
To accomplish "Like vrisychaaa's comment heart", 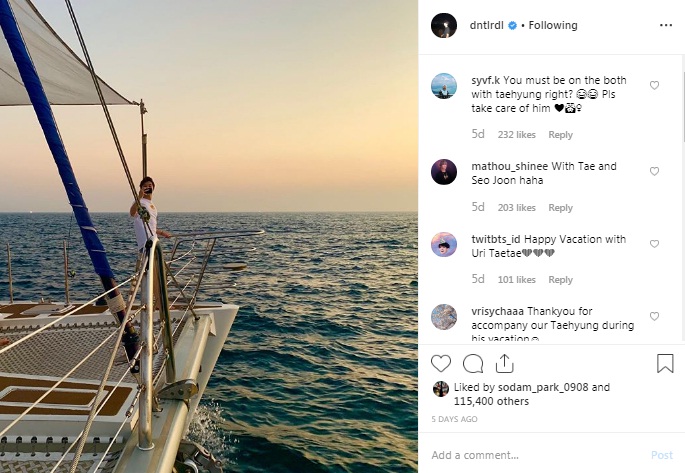I will [x=655, y=316].
